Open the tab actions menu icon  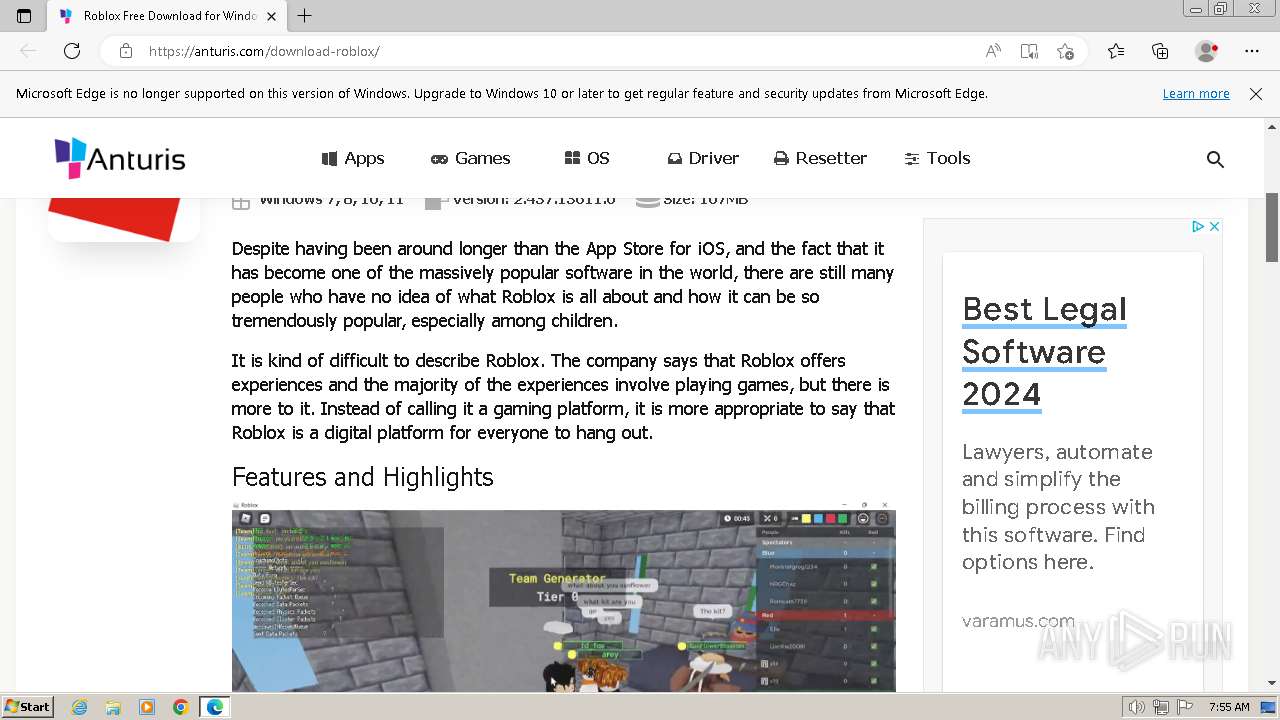click(x=24, y=16)
